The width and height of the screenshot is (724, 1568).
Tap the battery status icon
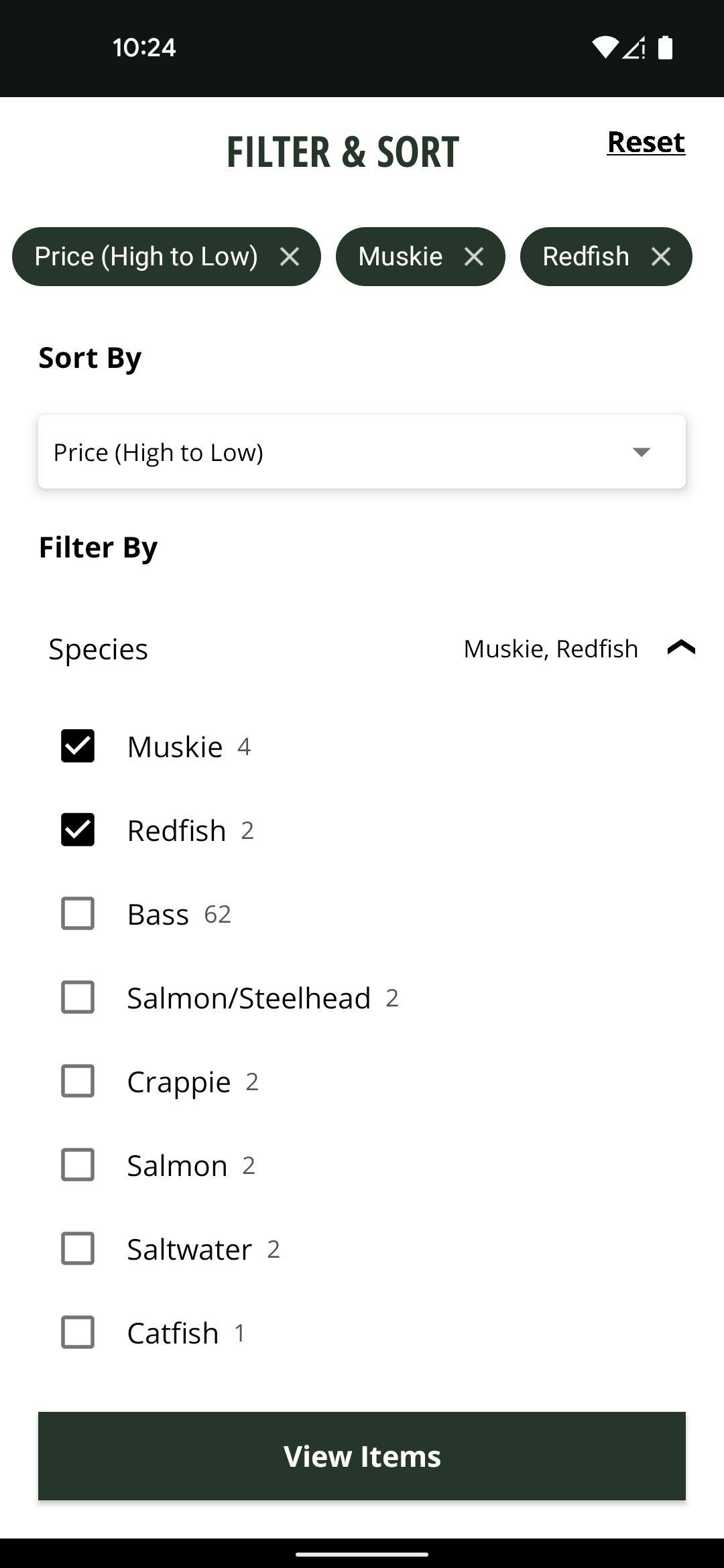click(x=665, y=48)
